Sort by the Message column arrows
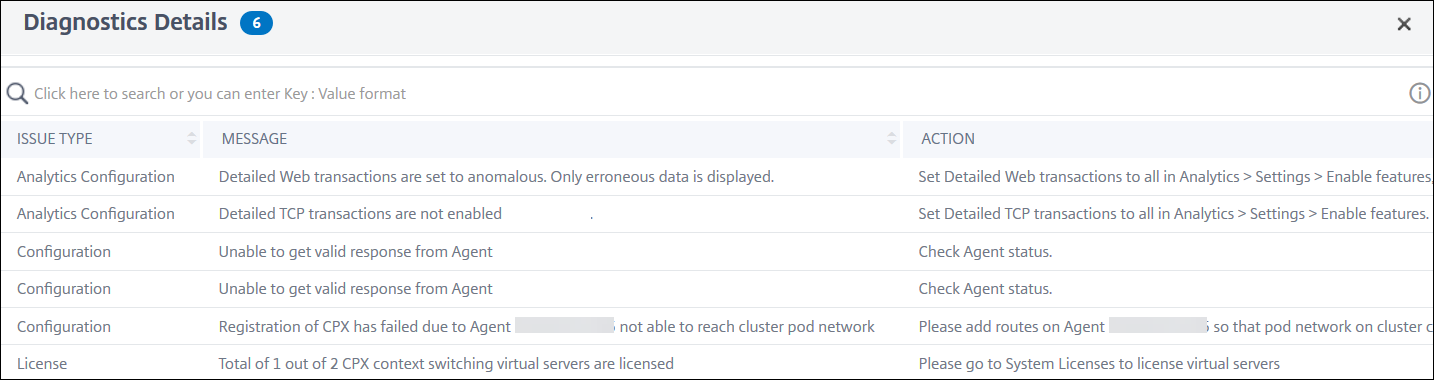 pos(891,139)
